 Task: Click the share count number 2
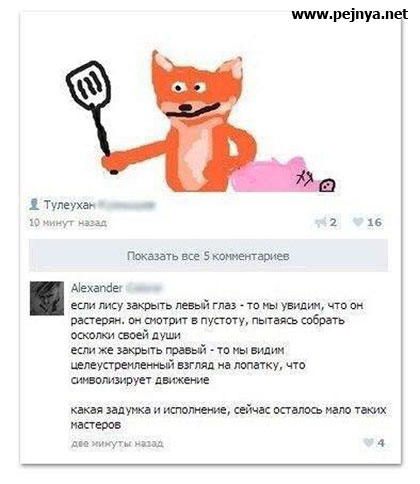[x=333, y=222]
